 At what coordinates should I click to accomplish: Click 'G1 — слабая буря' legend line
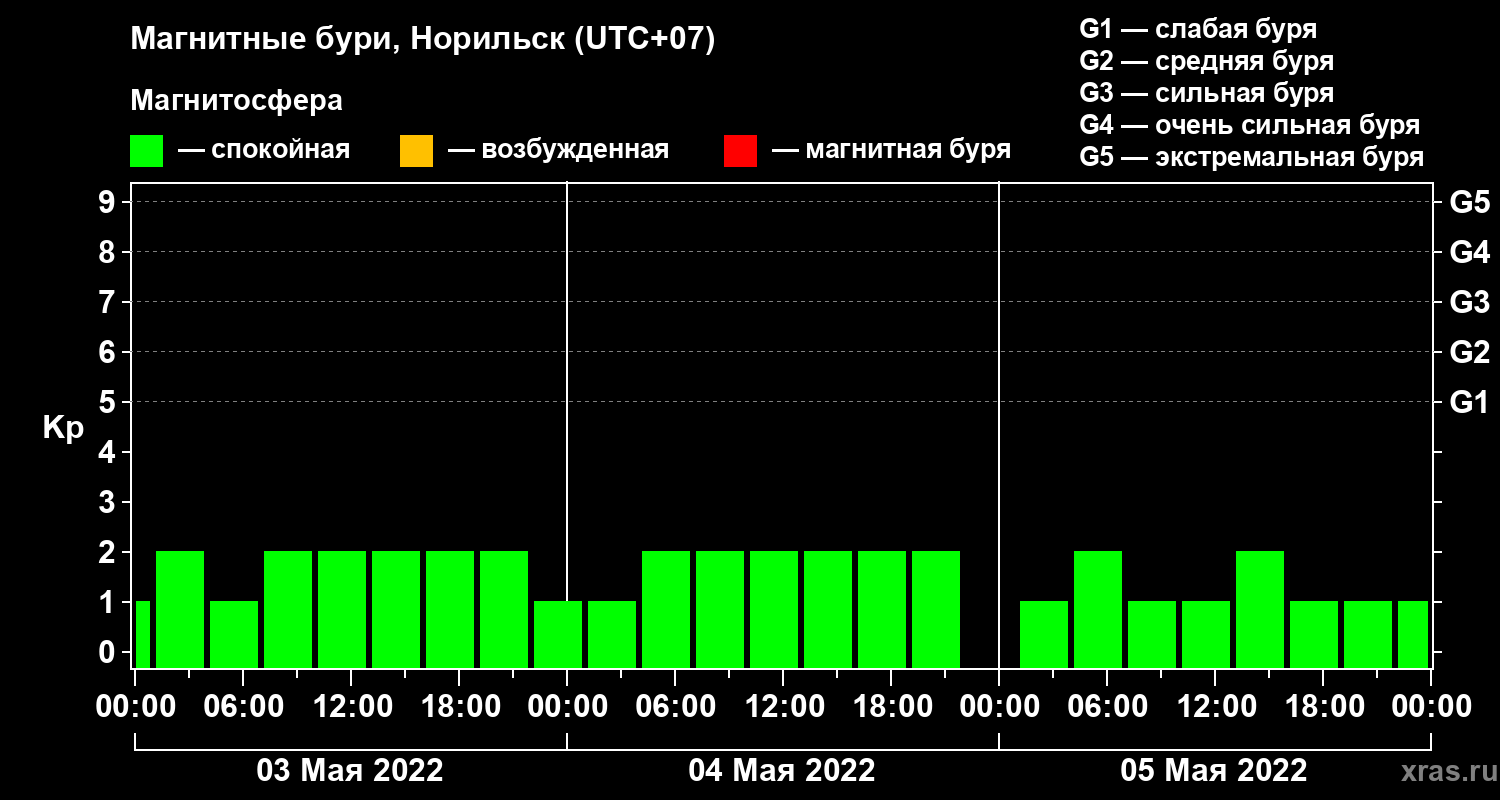(x=1198, y=29)
